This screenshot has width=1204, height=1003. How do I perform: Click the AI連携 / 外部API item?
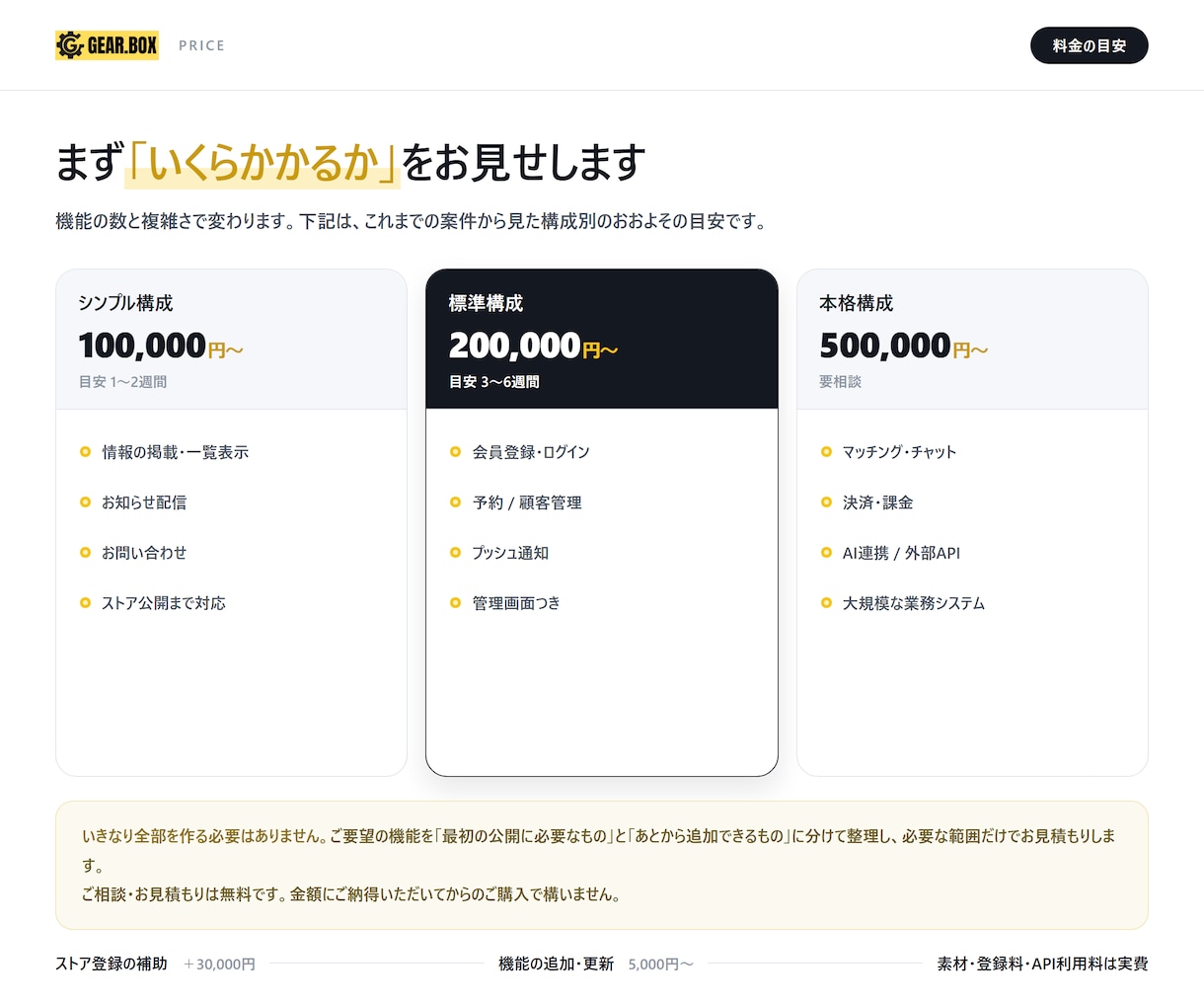(x=901, y=553)
